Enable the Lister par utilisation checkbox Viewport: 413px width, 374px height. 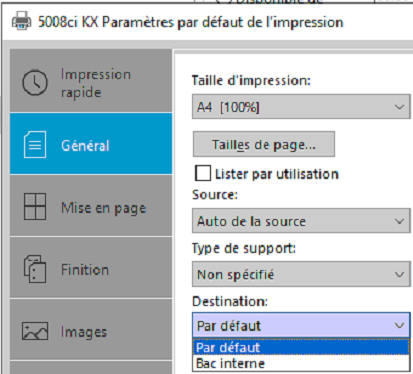203,173
